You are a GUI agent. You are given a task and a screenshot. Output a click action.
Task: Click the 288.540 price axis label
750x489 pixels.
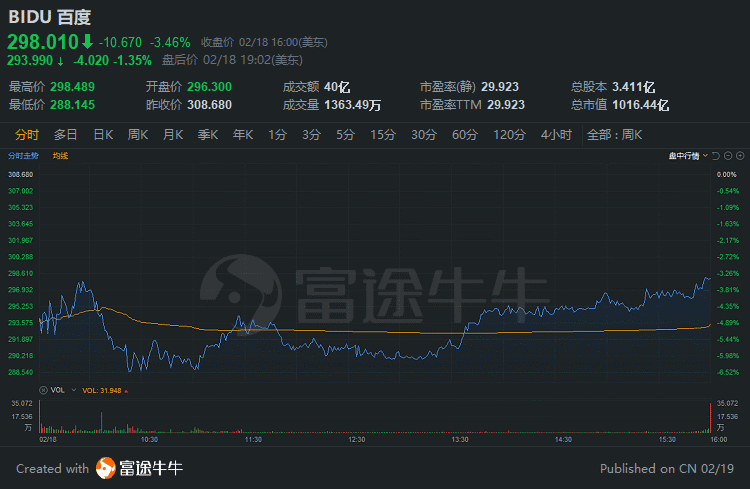tap(21, 372)
